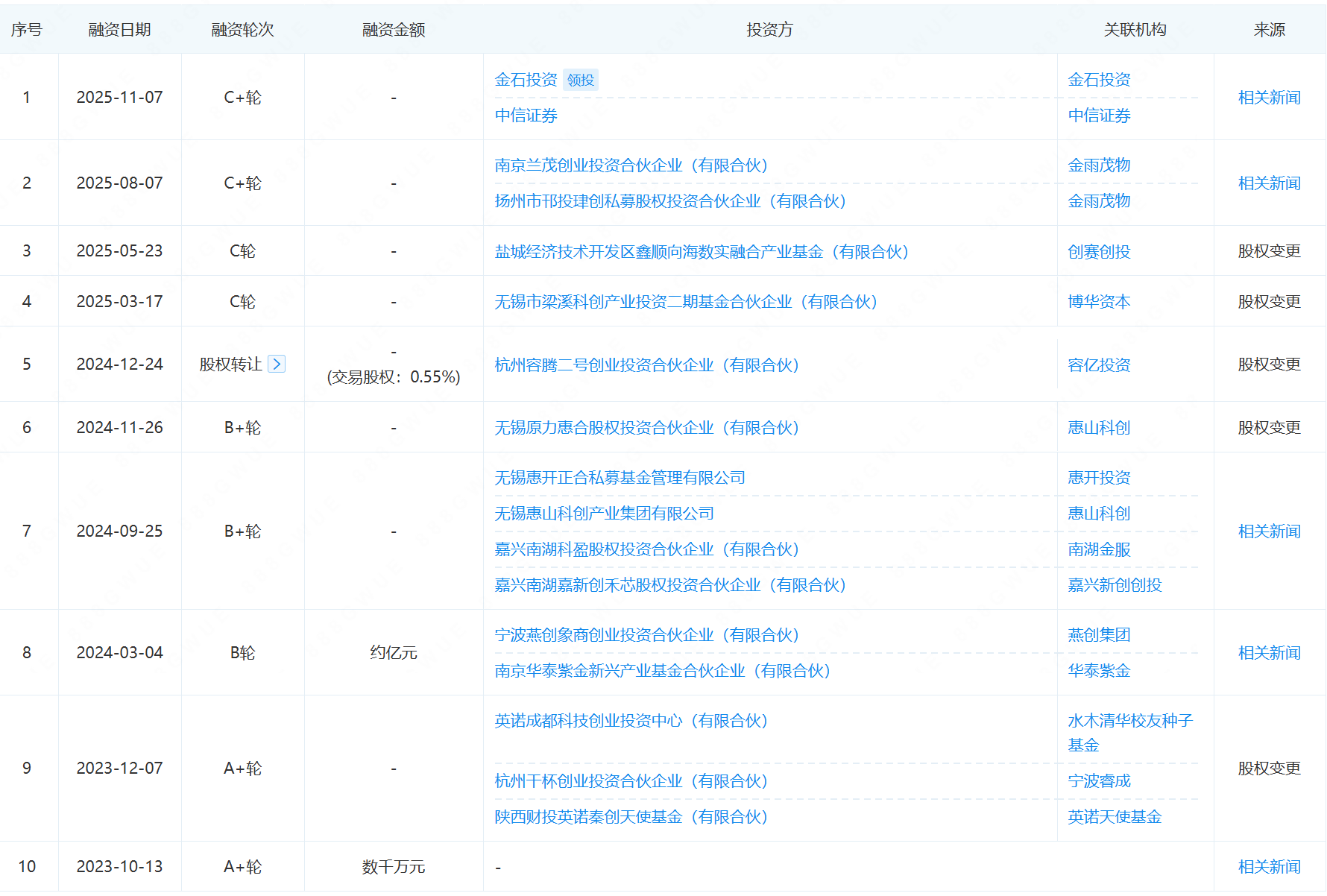Click 容亿投资 related institution

pyautogui.click(x=1099, y=365)
